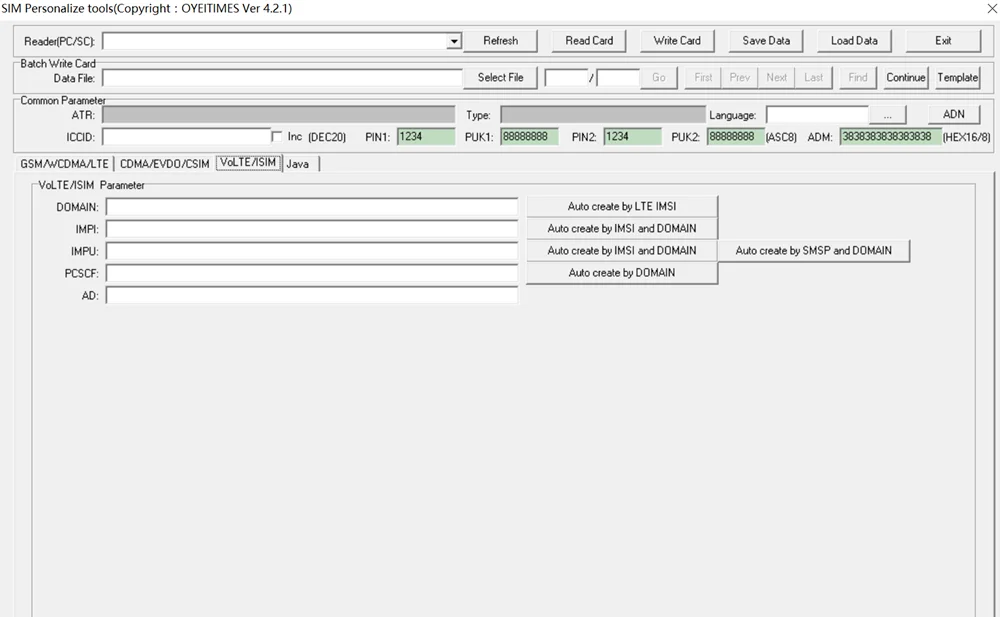
Task: Expand the reader selection combo box
Action: tap(453, 41)
